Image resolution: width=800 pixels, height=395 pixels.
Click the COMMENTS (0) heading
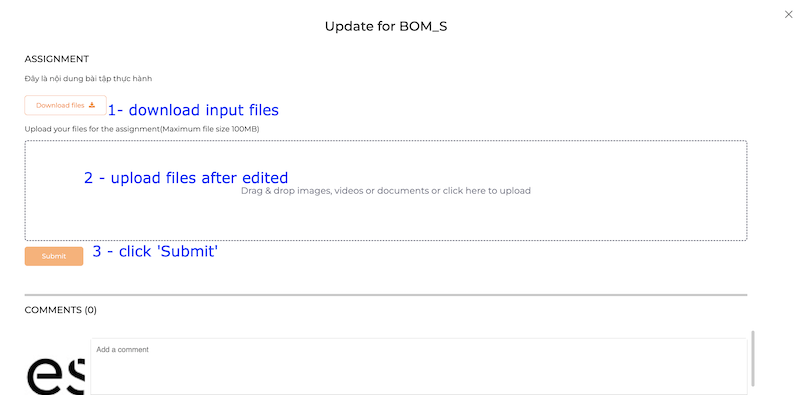60,310
